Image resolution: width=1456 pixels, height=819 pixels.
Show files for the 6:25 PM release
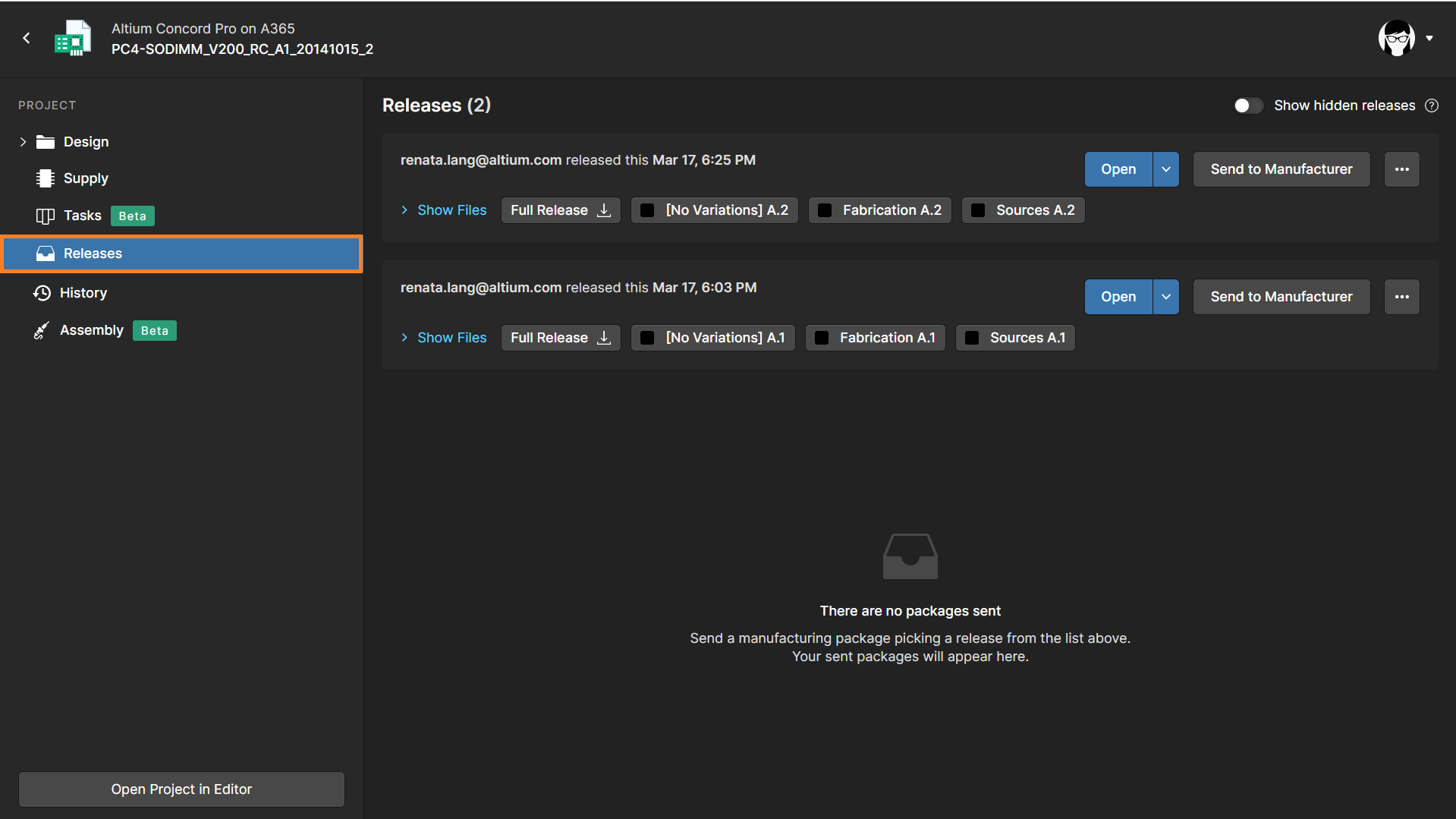click(452, 210)
